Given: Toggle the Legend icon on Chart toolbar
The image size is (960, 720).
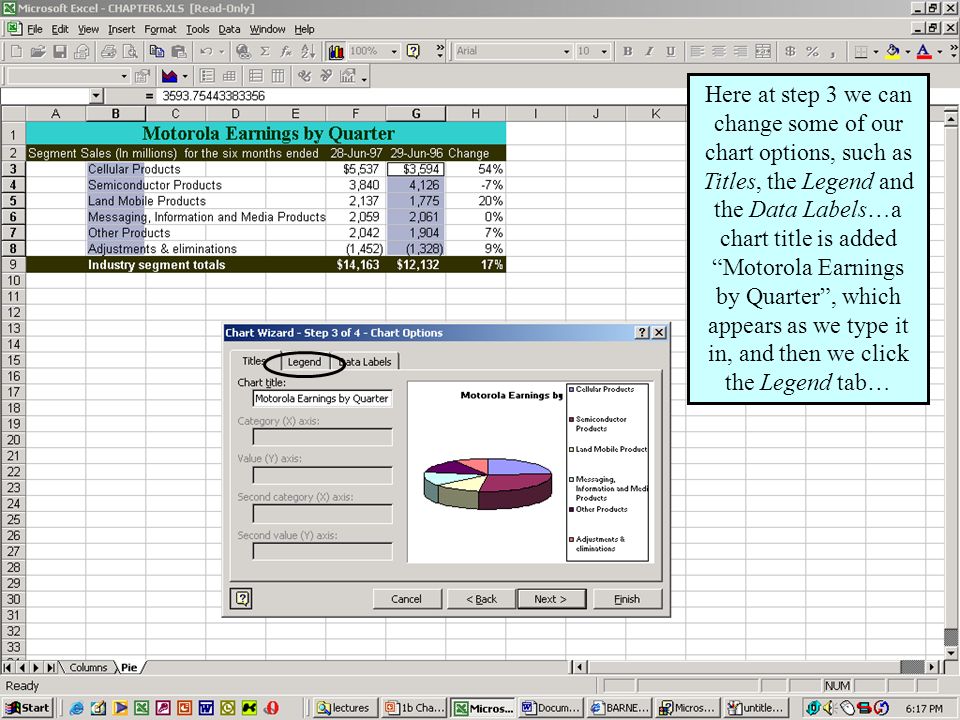Looking at the screenshot, I should pos(207,76).
